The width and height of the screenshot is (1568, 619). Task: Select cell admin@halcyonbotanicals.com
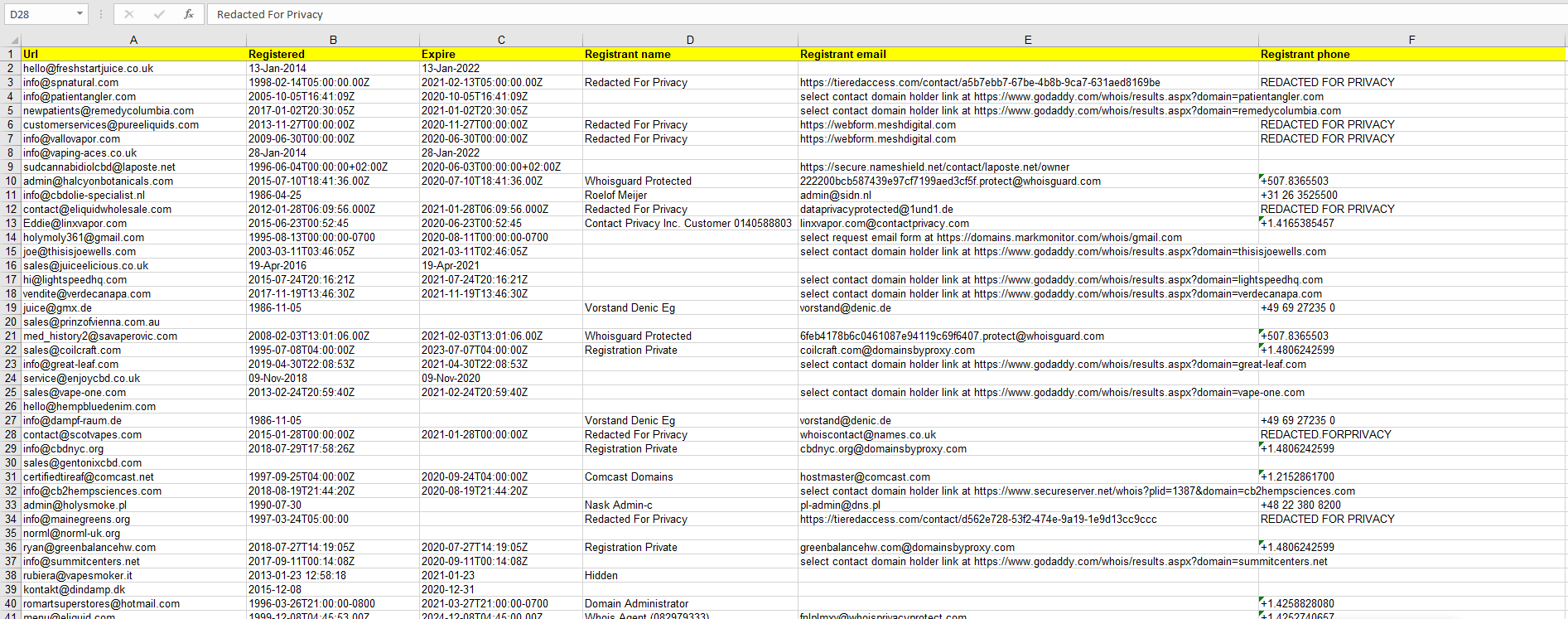(133, 181)
